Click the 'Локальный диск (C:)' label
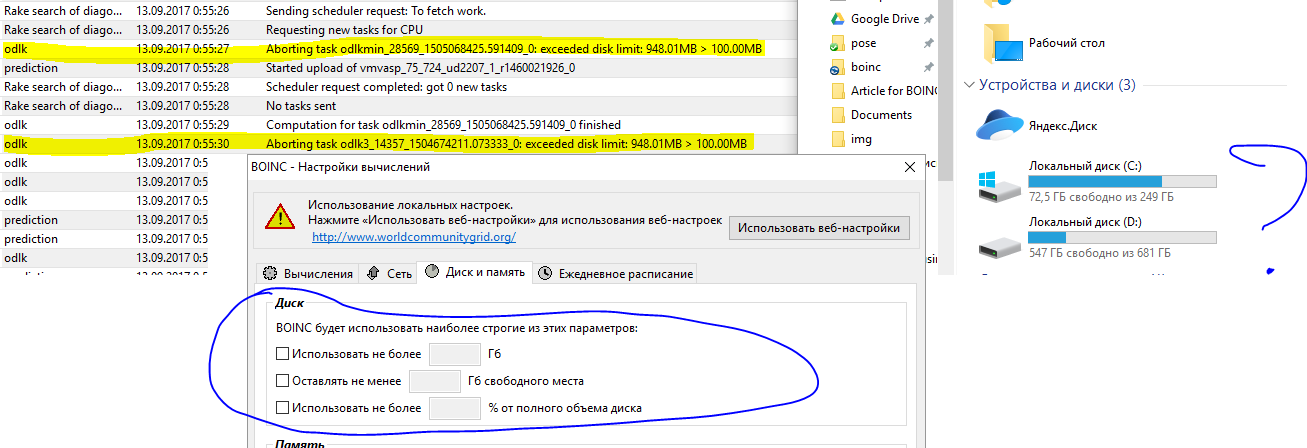This screenshot has width=1307, height=448. coord(1084,165)
